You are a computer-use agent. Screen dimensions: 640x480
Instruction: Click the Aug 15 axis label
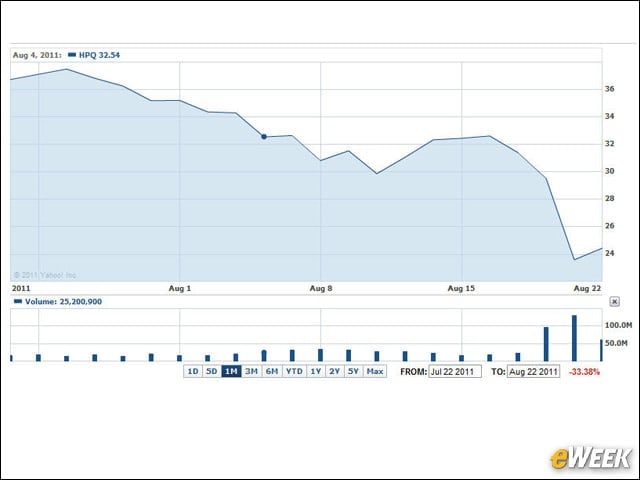click(461, 288)
